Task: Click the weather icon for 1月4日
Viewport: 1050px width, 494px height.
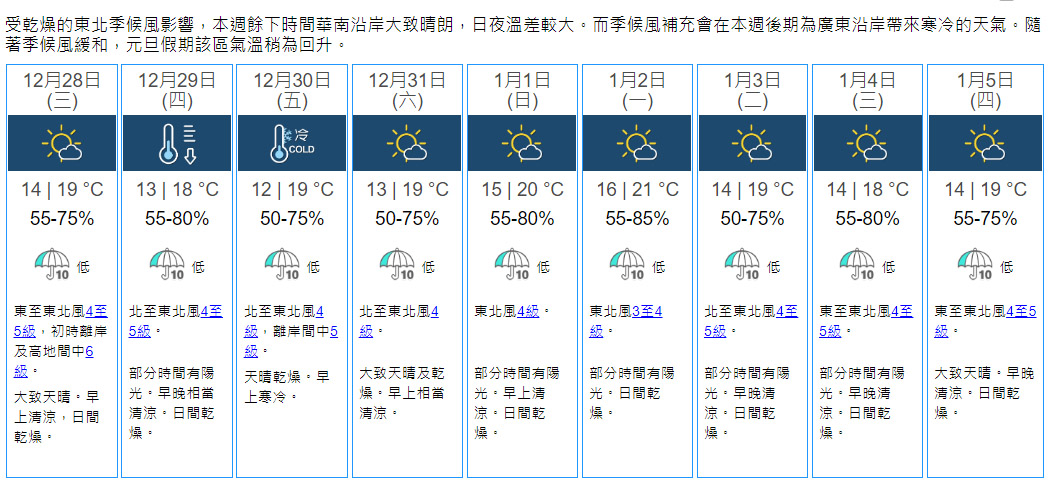Action: [x=868, y=144]
